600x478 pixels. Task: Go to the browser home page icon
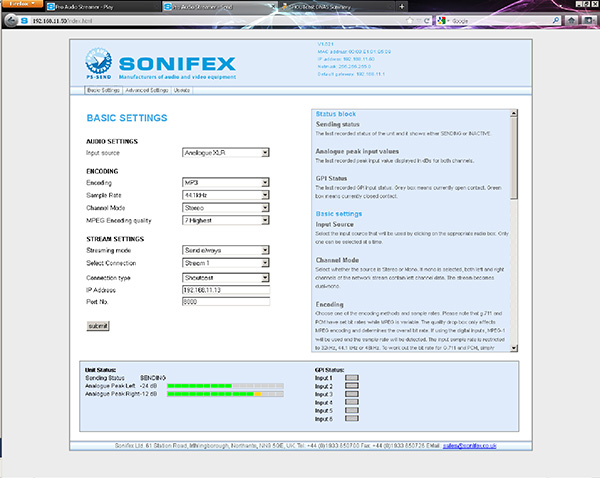pyautogui.click(x=571, y=20)
